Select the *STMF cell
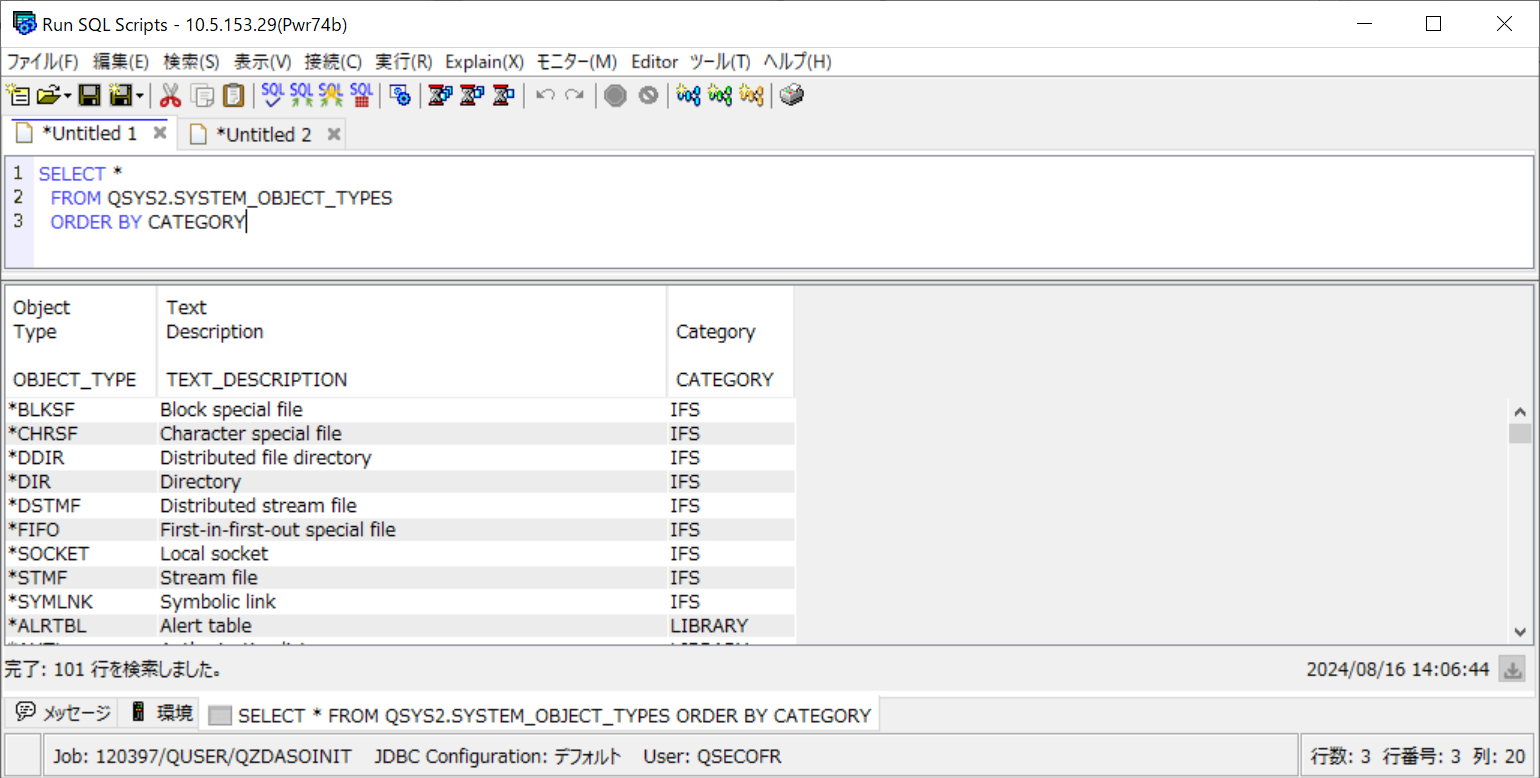The height and width of the screenshot is (778, 1540). (x=81, y=578)
